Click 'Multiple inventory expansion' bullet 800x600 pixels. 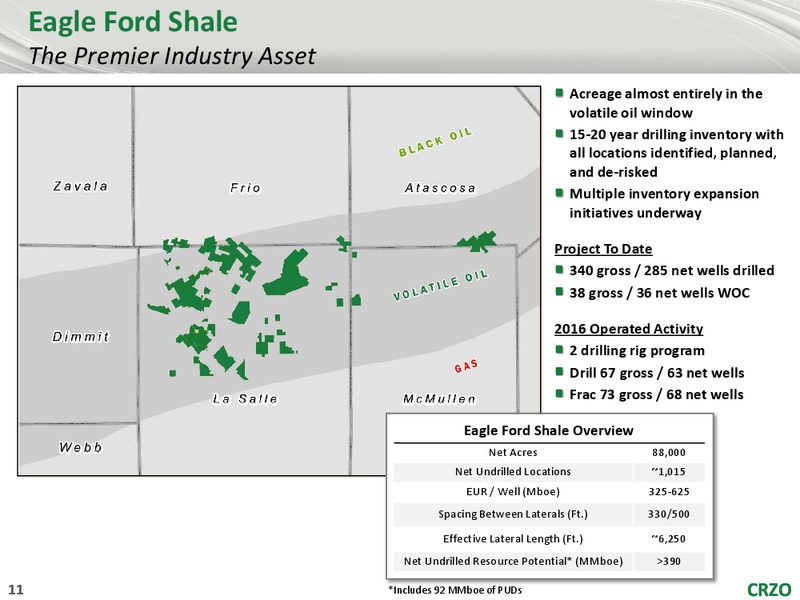[x=664, y=194]
